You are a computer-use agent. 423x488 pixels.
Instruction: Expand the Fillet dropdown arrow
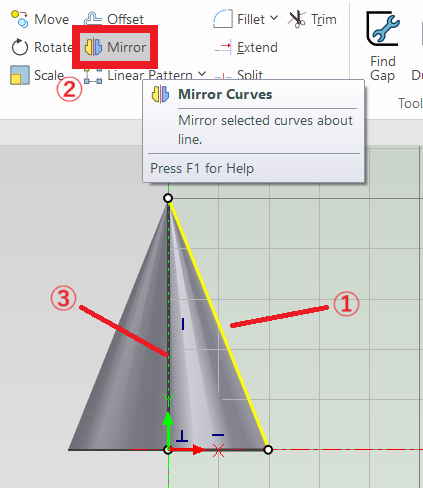click(x=274, y=18)
